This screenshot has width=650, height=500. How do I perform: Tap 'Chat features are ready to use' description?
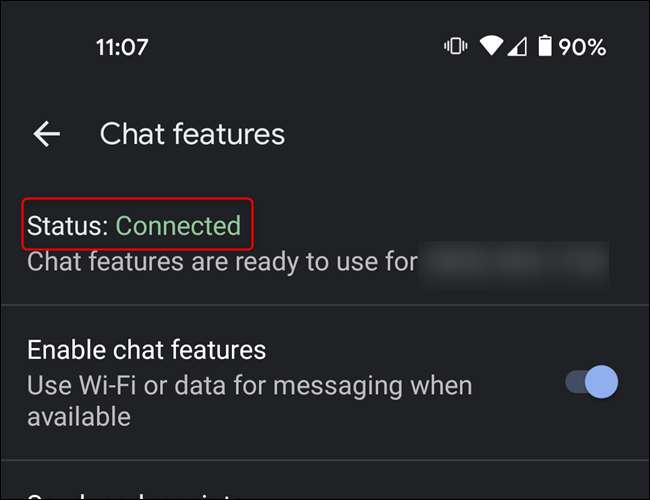(222, 262)
